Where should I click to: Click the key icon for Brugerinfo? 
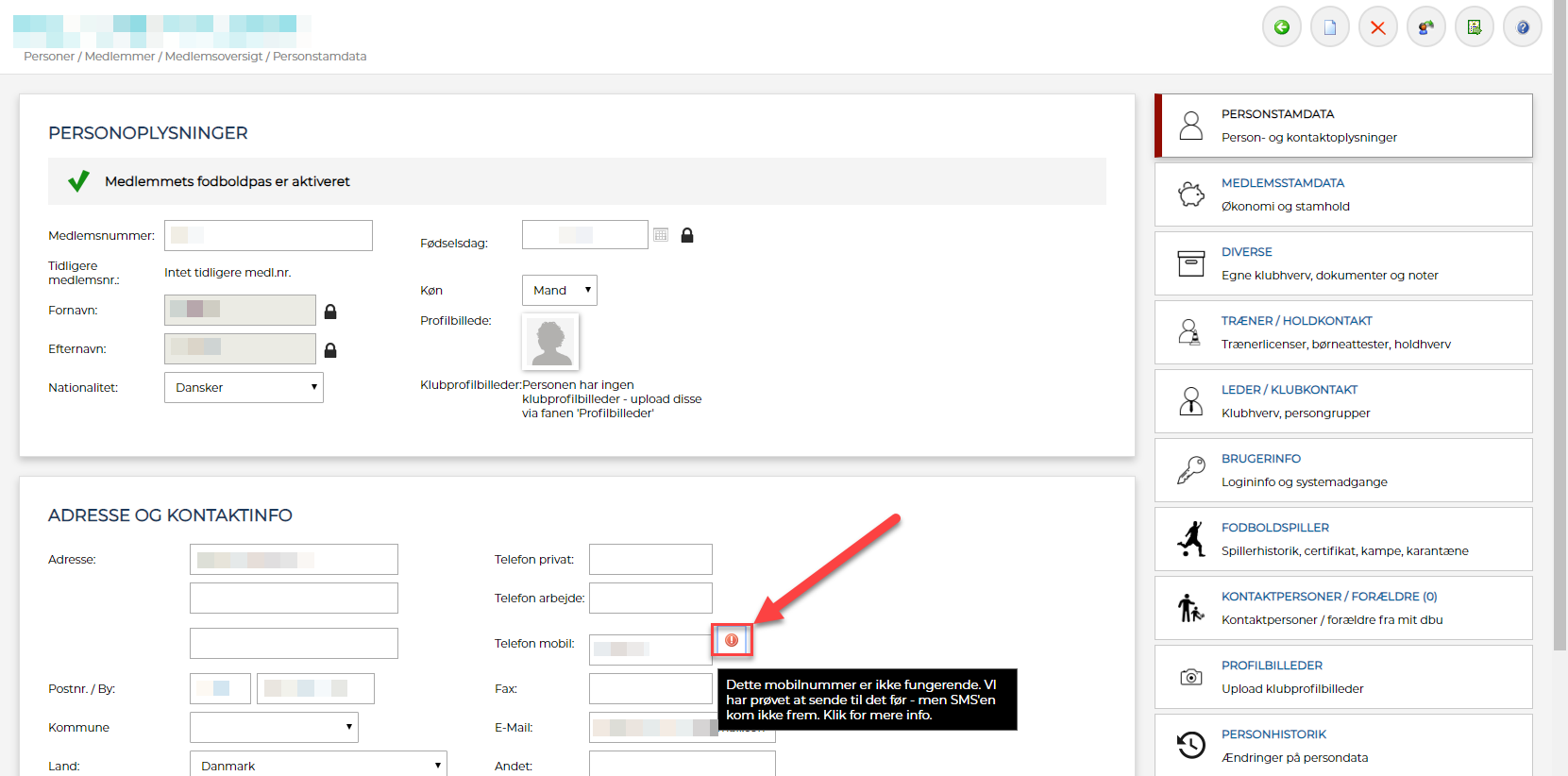(x=1191, y=470)
